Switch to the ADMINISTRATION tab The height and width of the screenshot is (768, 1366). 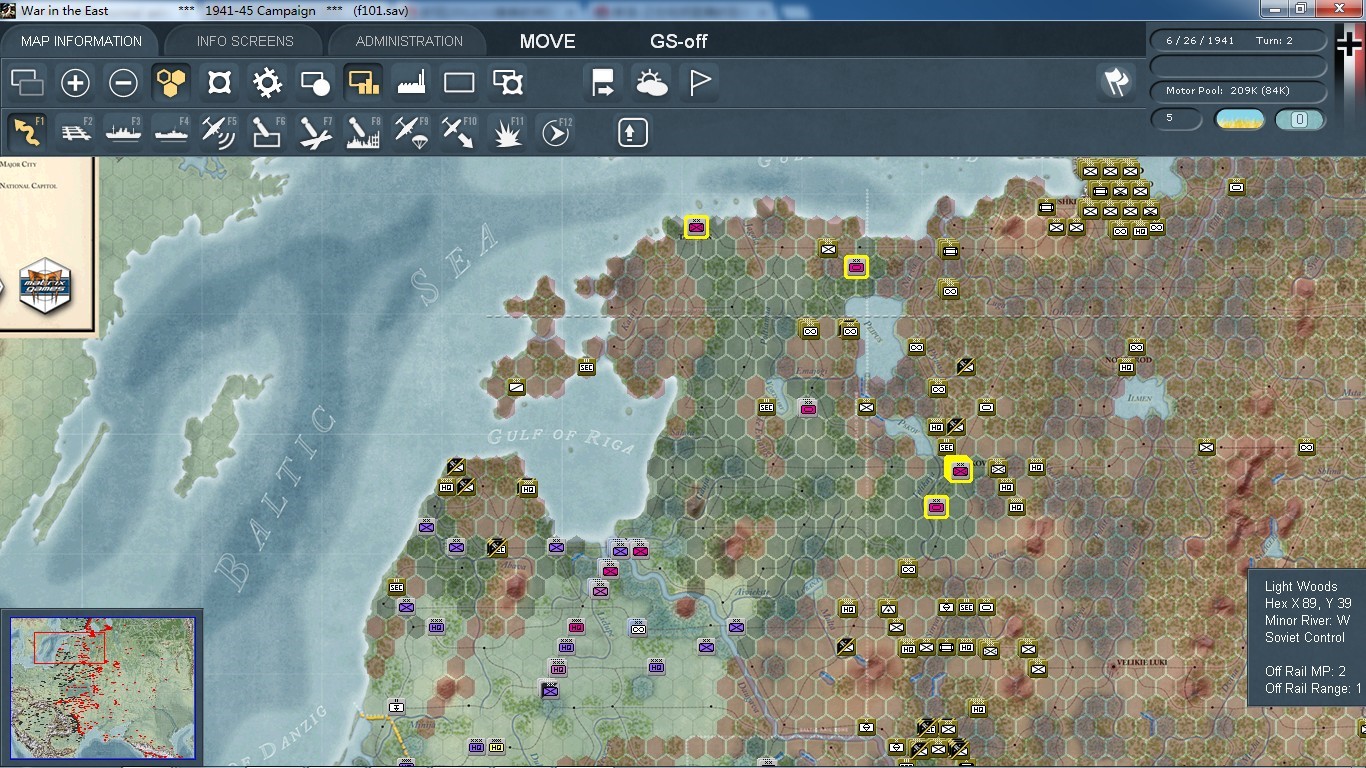(409, 41)
